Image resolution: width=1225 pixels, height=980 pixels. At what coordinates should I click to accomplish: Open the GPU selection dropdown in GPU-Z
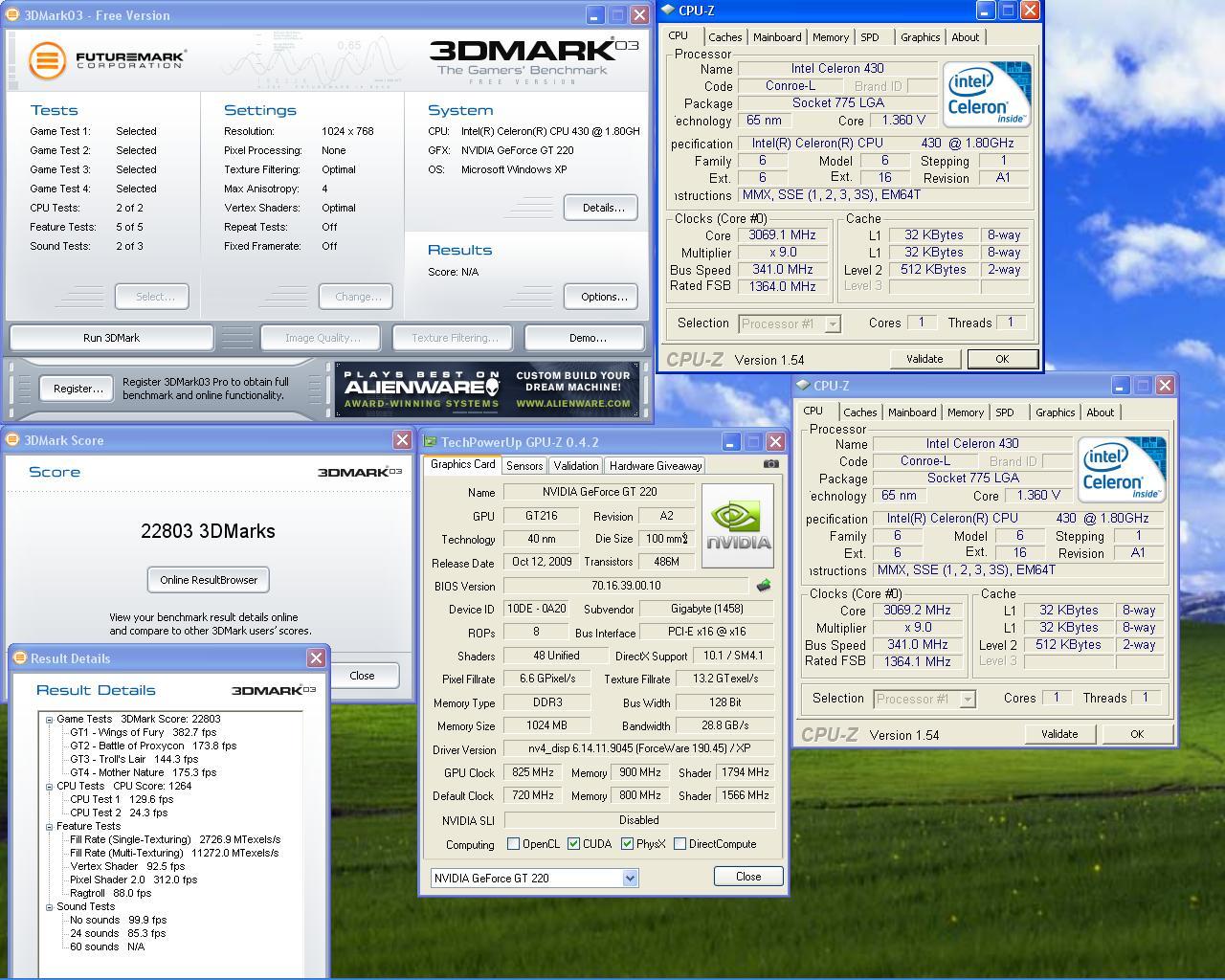pyautogui.click(x=630, y=879)
